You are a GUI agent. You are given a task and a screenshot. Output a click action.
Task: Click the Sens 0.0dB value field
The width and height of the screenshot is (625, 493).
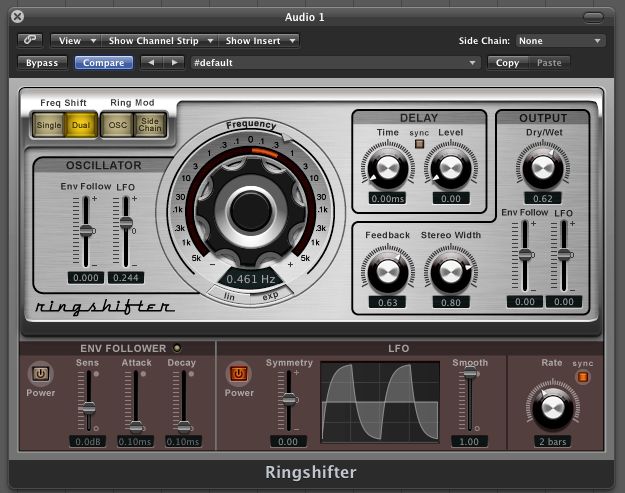88,442
